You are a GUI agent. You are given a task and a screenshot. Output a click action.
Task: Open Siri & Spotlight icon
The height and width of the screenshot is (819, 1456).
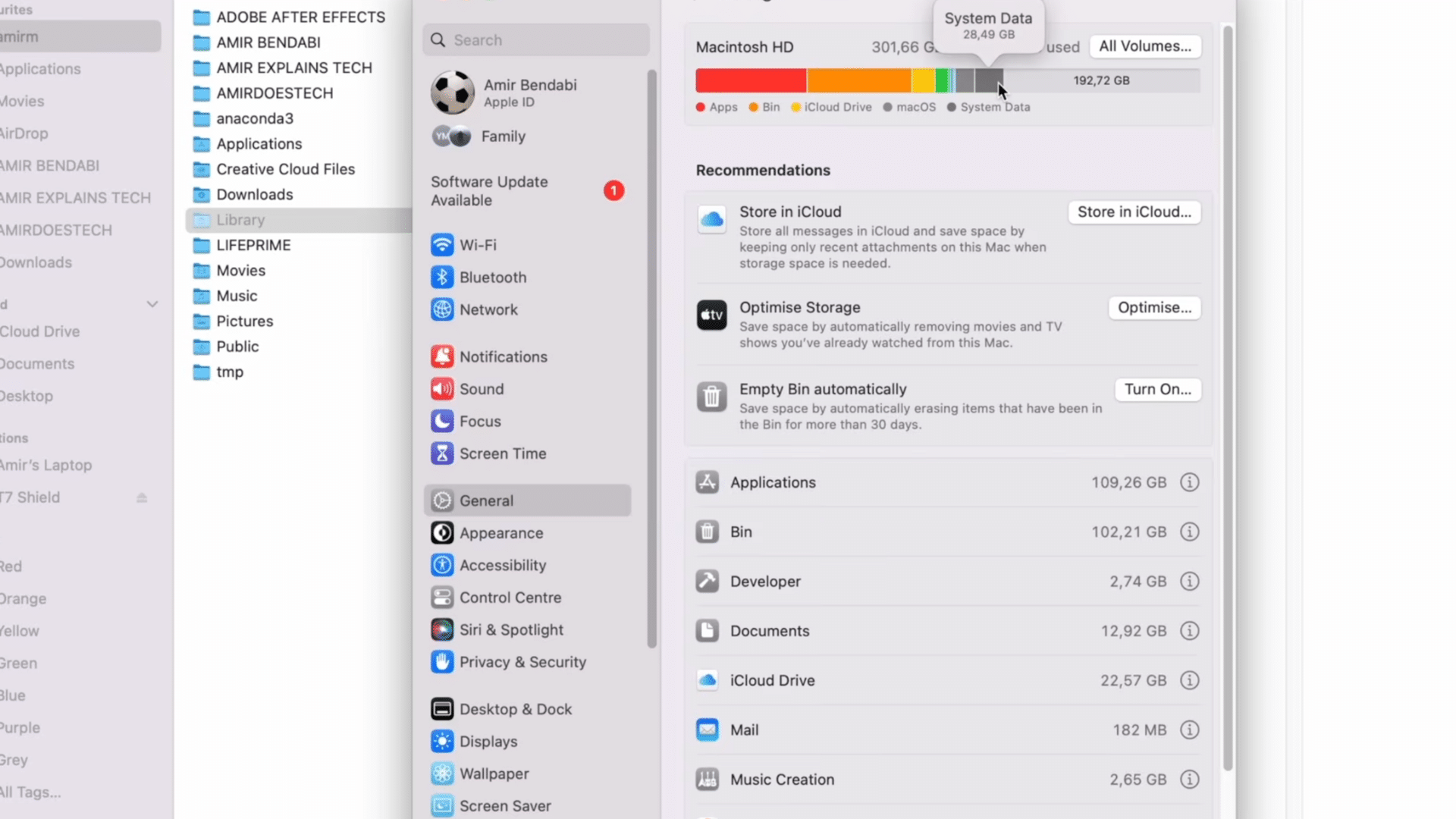[x=442, y=629]
